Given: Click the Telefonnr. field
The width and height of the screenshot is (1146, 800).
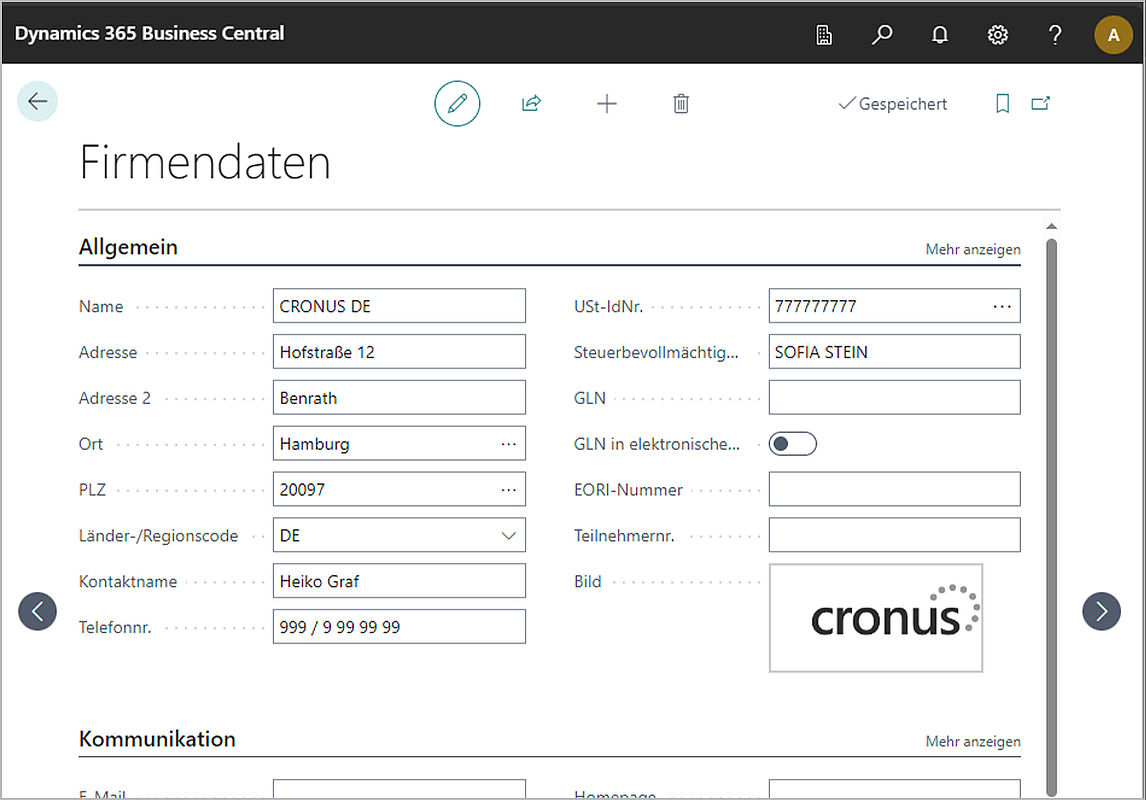Looking at the screenshot, I should point(399,627).
